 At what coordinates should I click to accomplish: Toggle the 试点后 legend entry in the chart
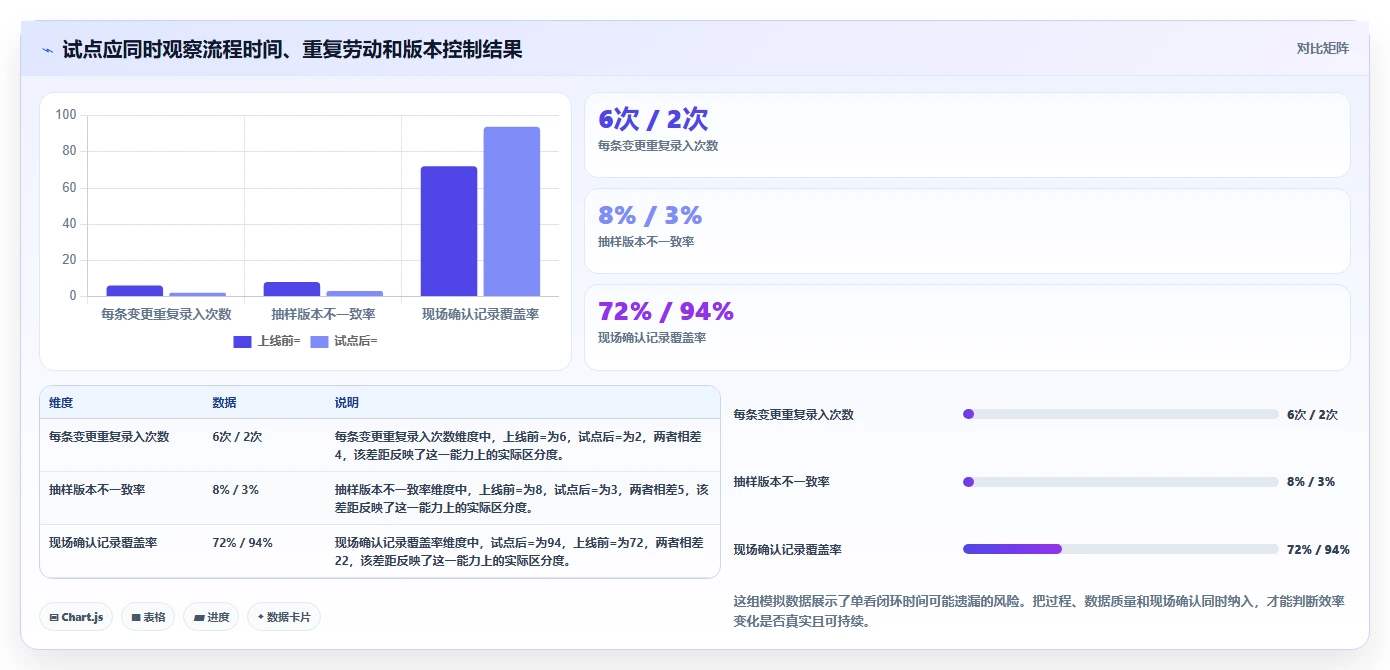(344, 341)
